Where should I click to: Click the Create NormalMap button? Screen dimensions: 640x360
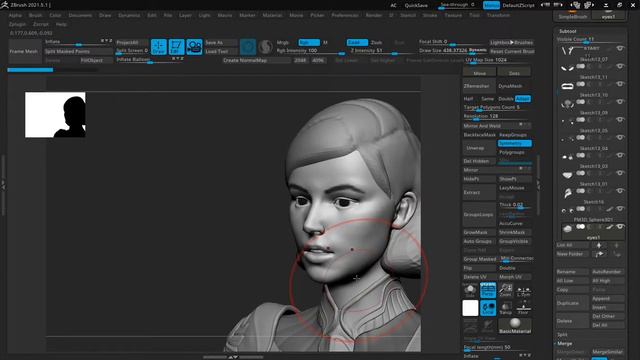click(x=256, y=60)
